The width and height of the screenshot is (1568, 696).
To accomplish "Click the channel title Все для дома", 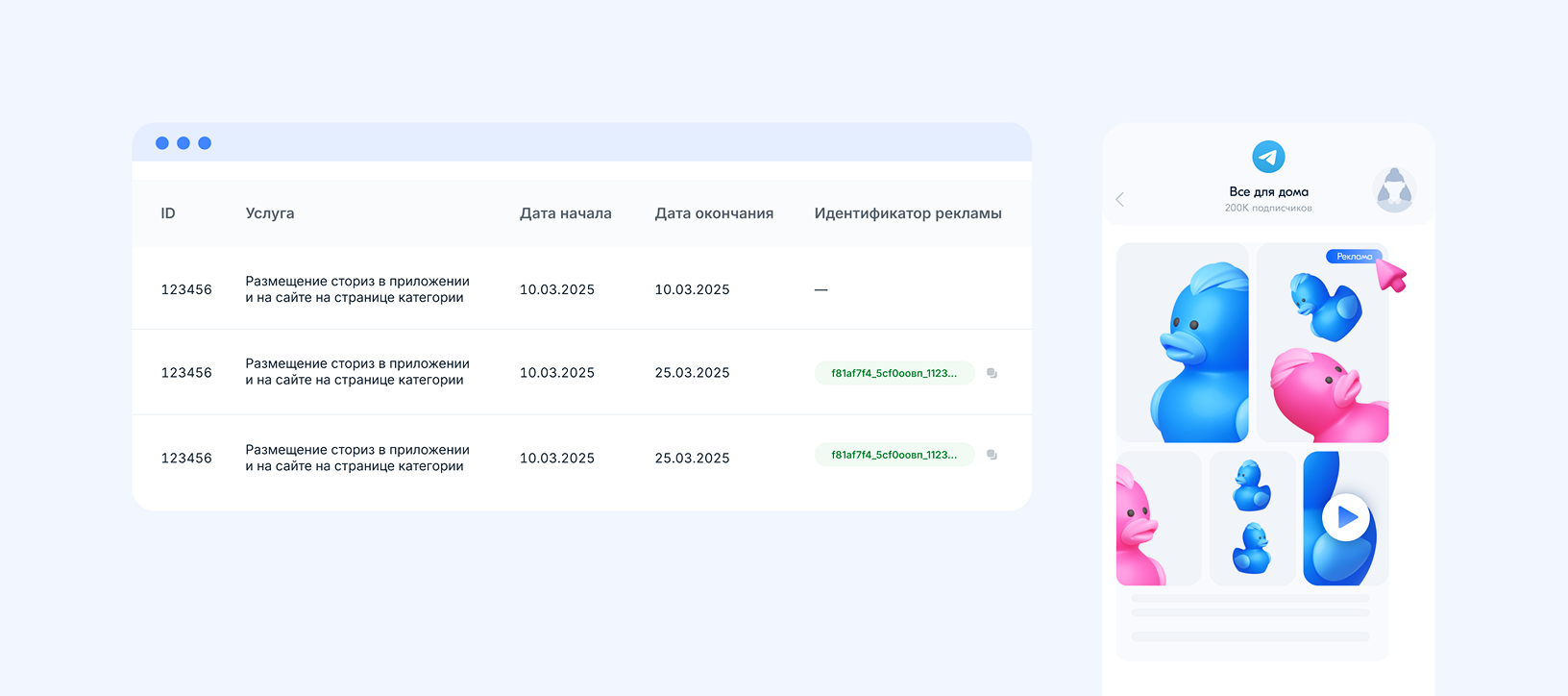I will (x=1268, y=192).
